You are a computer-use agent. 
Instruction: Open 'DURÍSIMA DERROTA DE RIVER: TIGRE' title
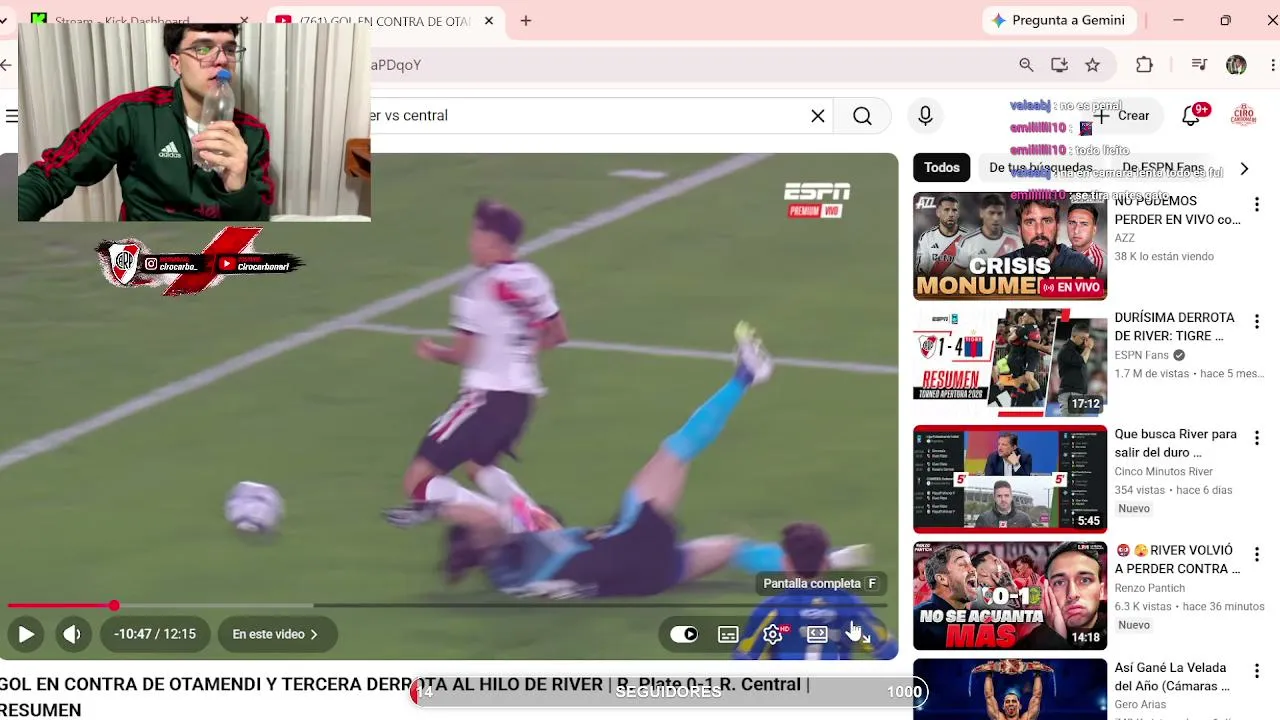(x=1175, y=327)
